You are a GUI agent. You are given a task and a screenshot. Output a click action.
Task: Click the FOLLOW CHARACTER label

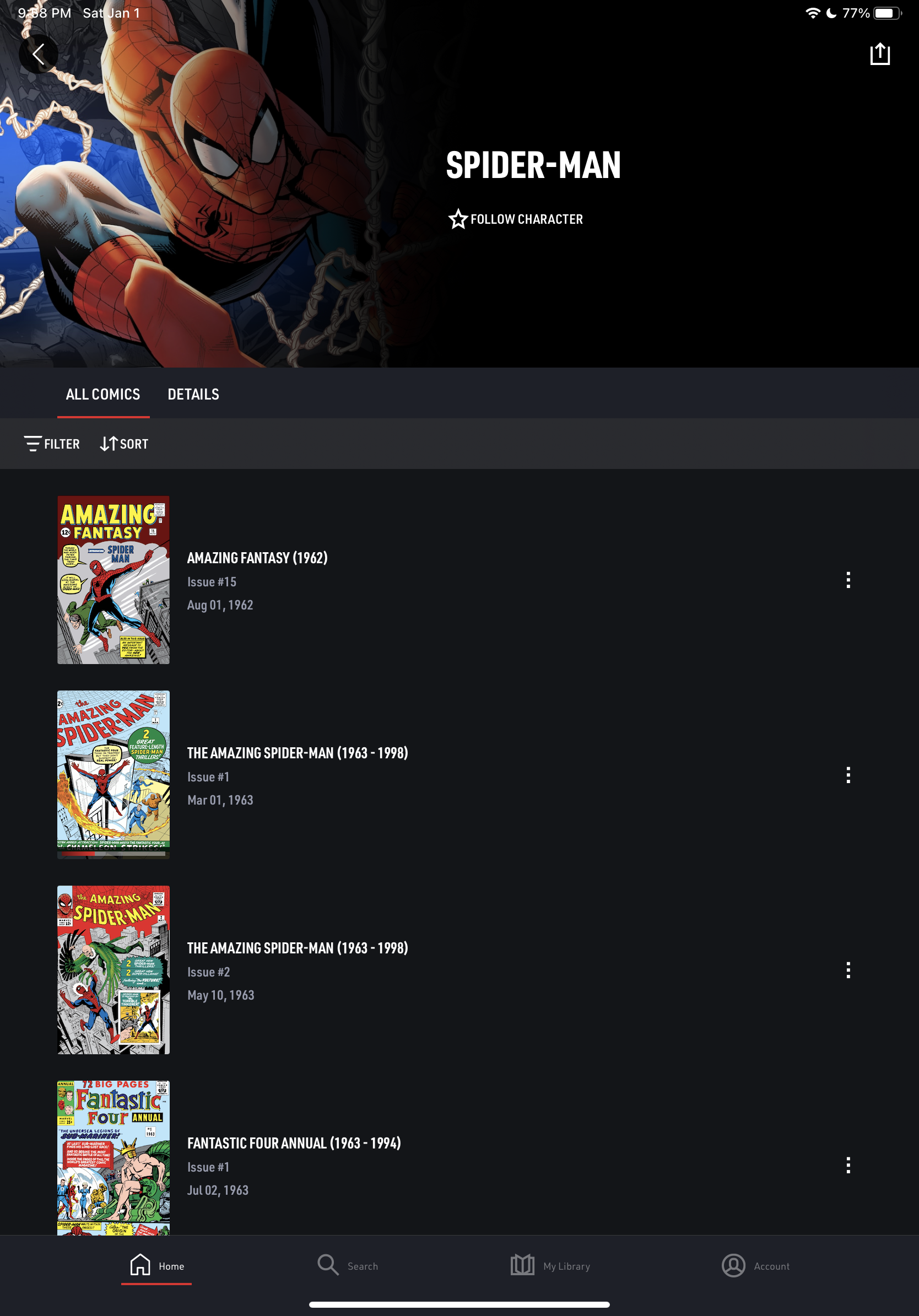pyautogui.click(x=527, y=219)
